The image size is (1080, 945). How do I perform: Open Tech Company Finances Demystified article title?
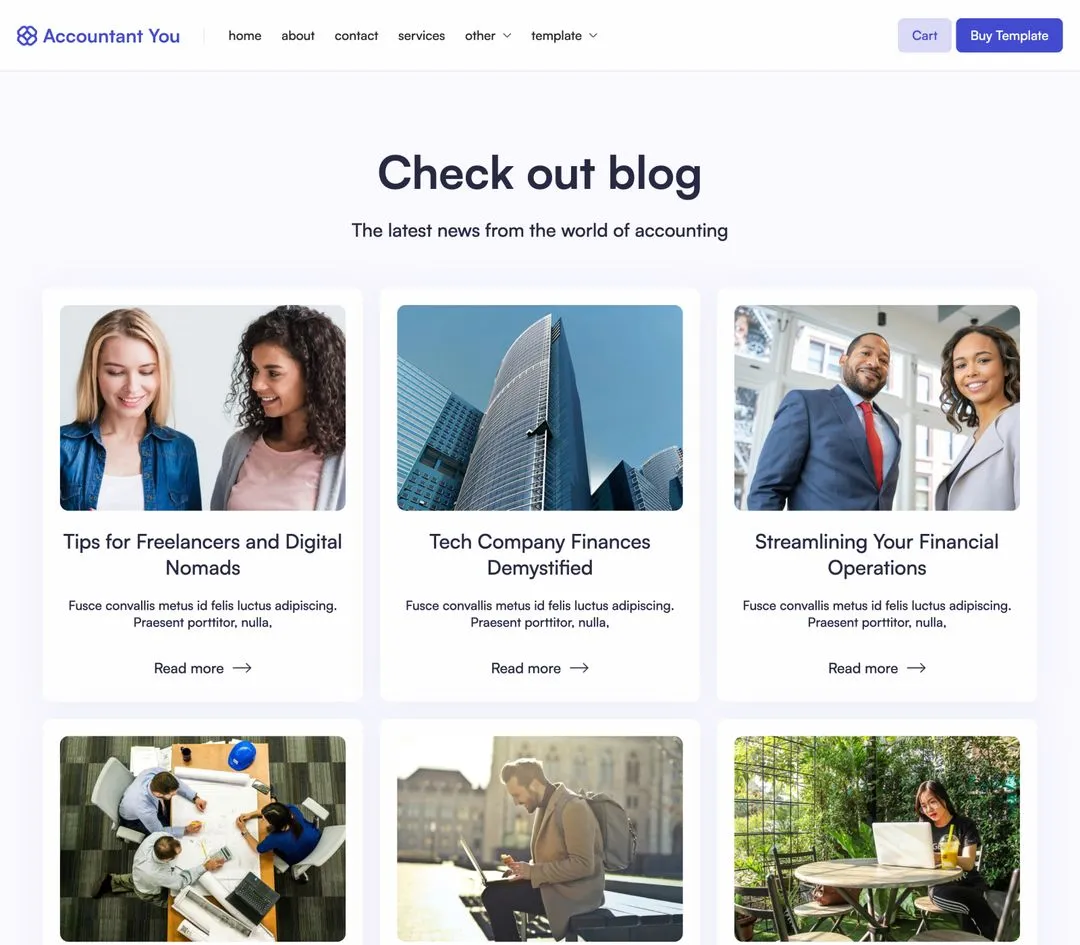click(x=540, y=554)
